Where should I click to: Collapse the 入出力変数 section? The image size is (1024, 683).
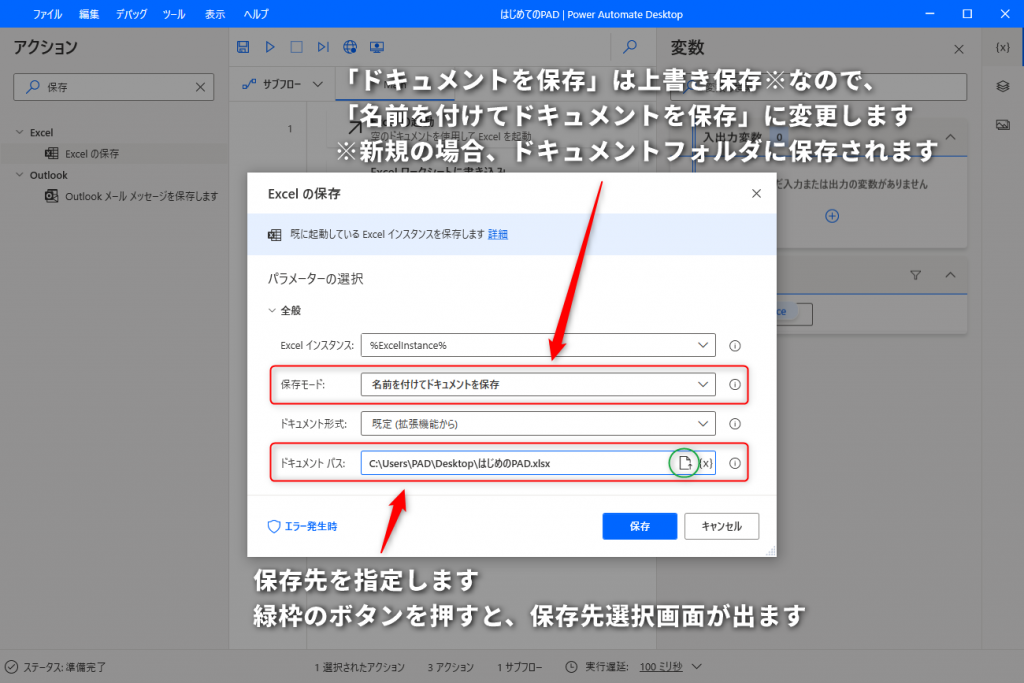tap(951, 137)
